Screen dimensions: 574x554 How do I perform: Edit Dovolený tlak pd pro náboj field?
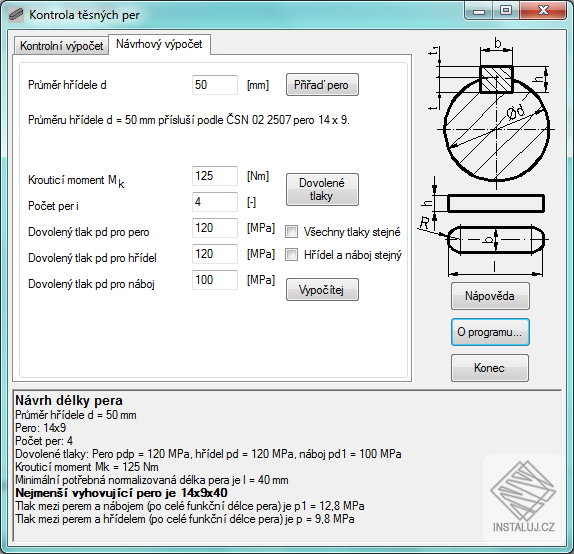pos(215,280)
